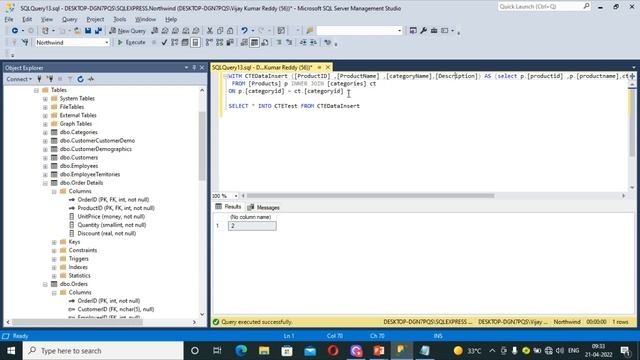Click the Copy icon in toolbar
Image resolution: width=640 pixels, height=360 pixels.
coord(220,31)
